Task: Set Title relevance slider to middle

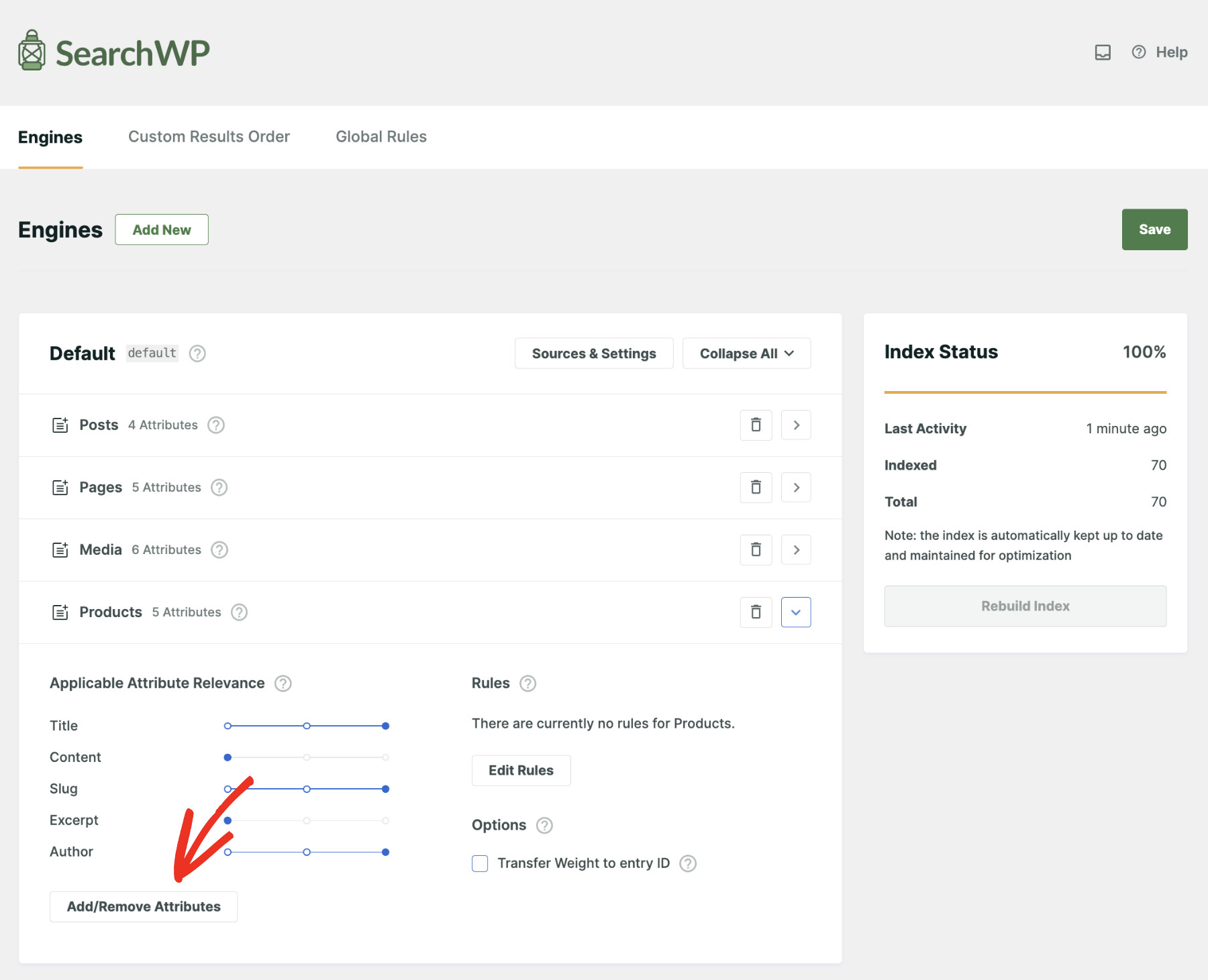Action: (307, 726)
